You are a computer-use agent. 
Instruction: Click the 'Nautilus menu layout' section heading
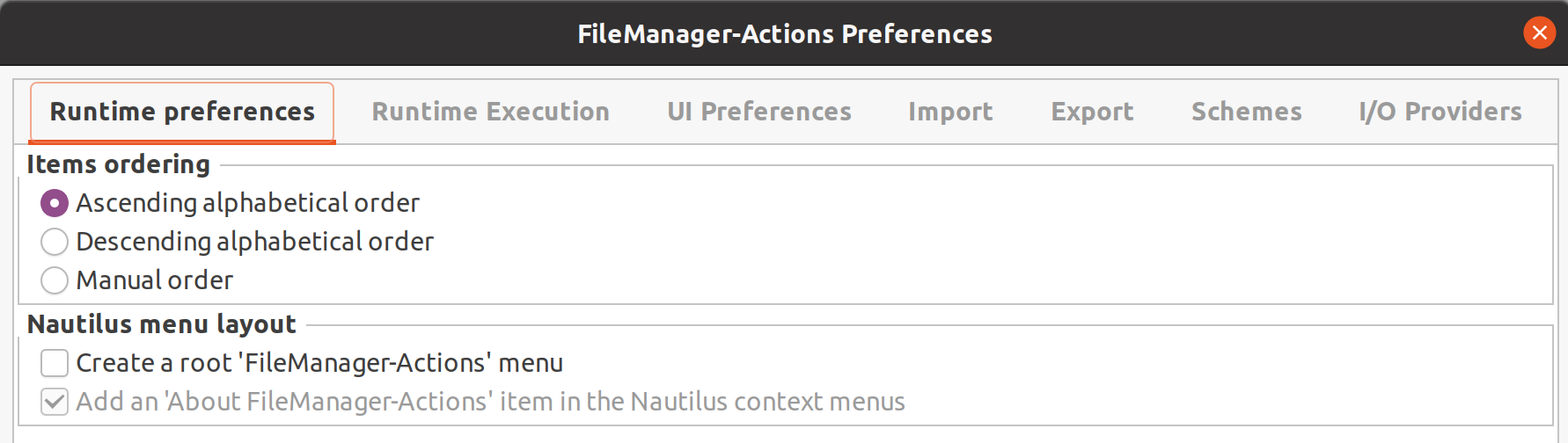click(162, 324)
